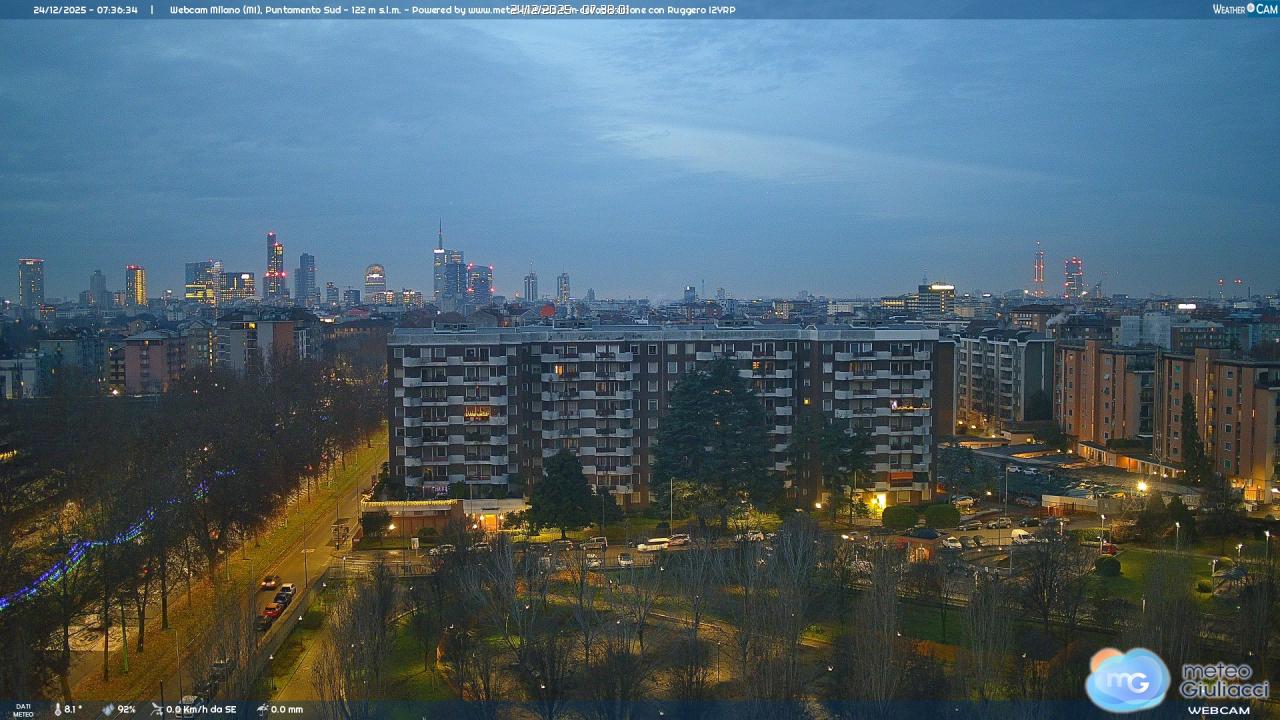This screenshot has width=1280, height=720.
Task: Click the 92% humidity value
Action: [126, 709]
